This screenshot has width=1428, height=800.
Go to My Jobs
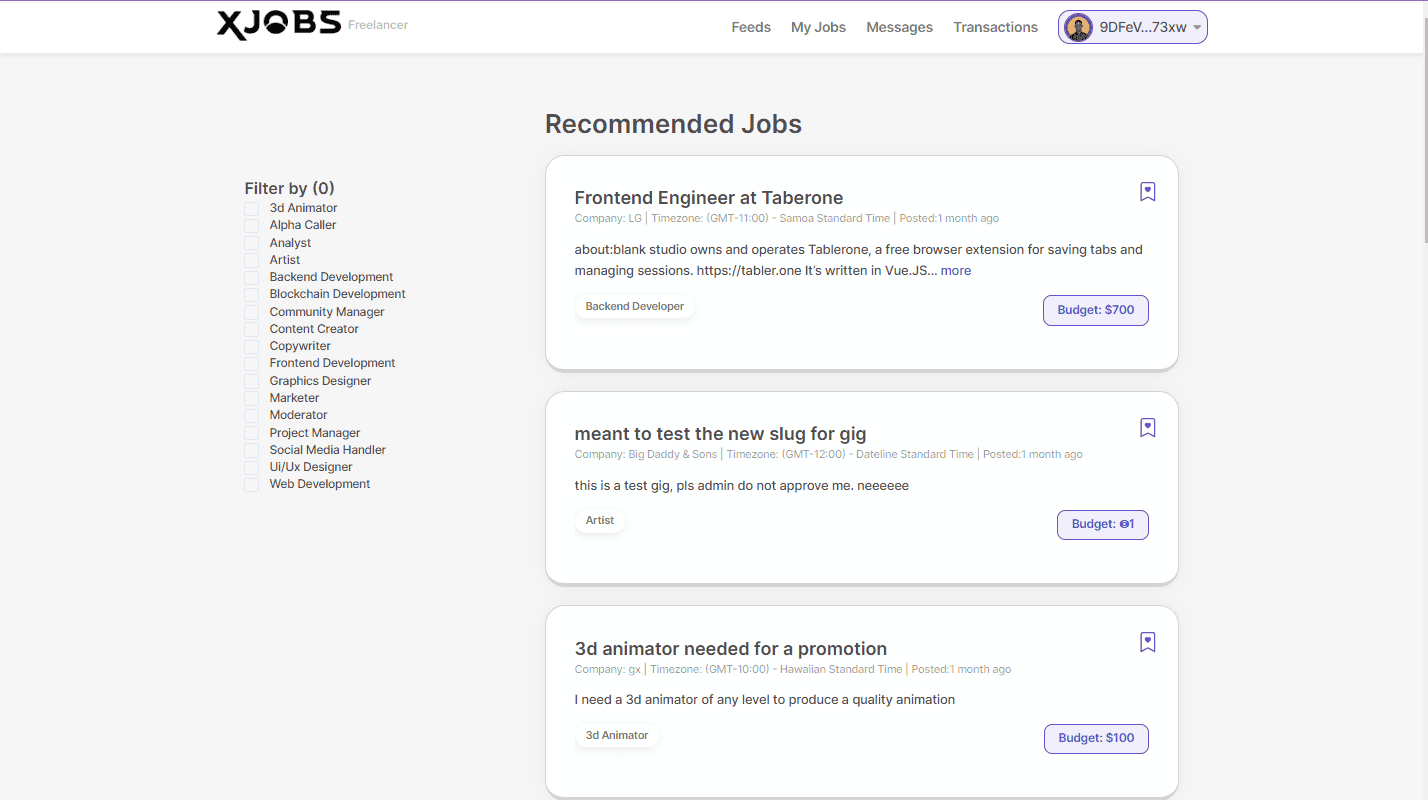[x=818, y=27]
